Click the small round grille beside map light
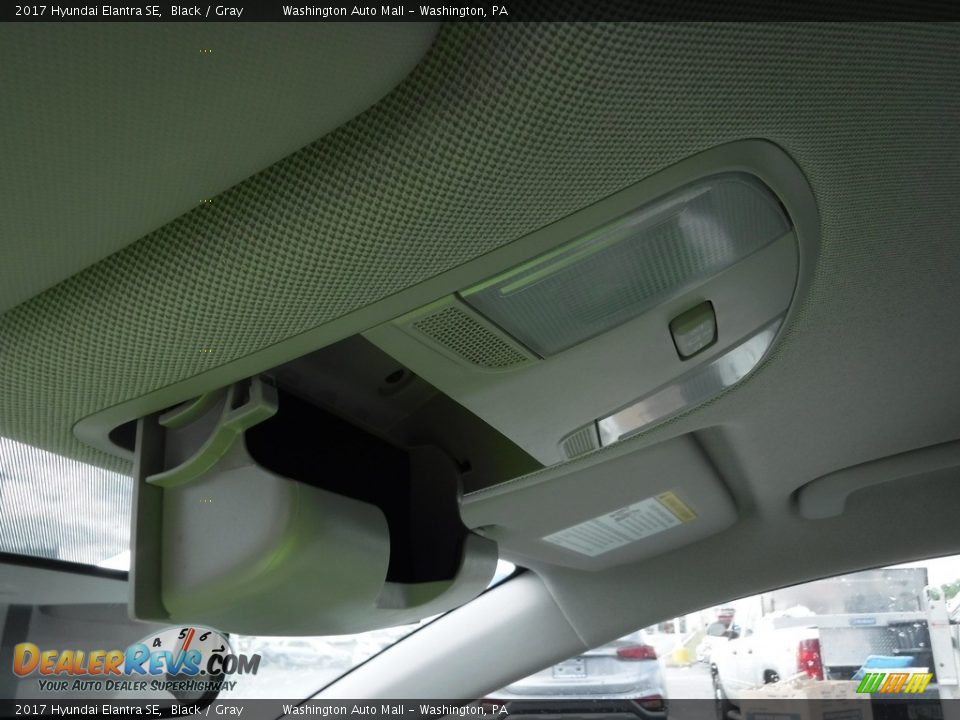The height and width of the screenshot is (720, 960). pos(579,441)
